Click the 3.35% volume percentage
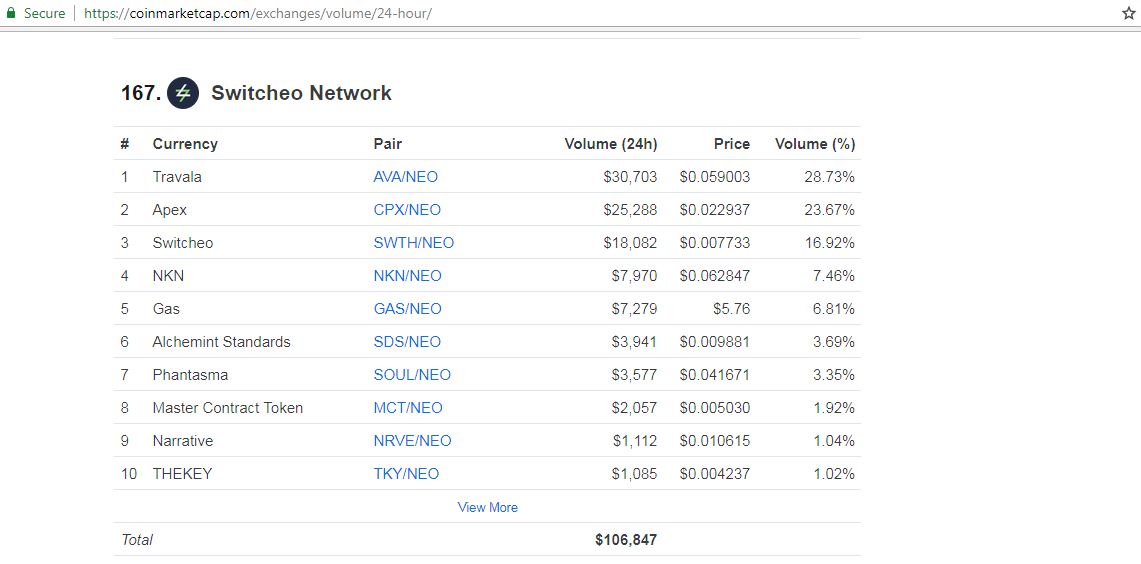 pyautogui.click(x=834, y=375)
